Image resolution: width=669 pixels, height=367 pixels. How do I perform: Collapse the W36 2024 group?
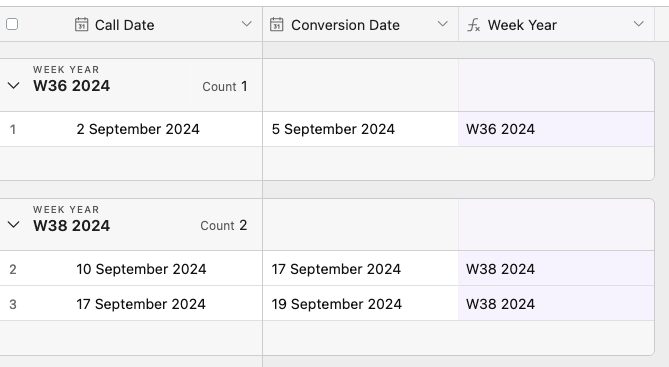click(x=14, y=86)
